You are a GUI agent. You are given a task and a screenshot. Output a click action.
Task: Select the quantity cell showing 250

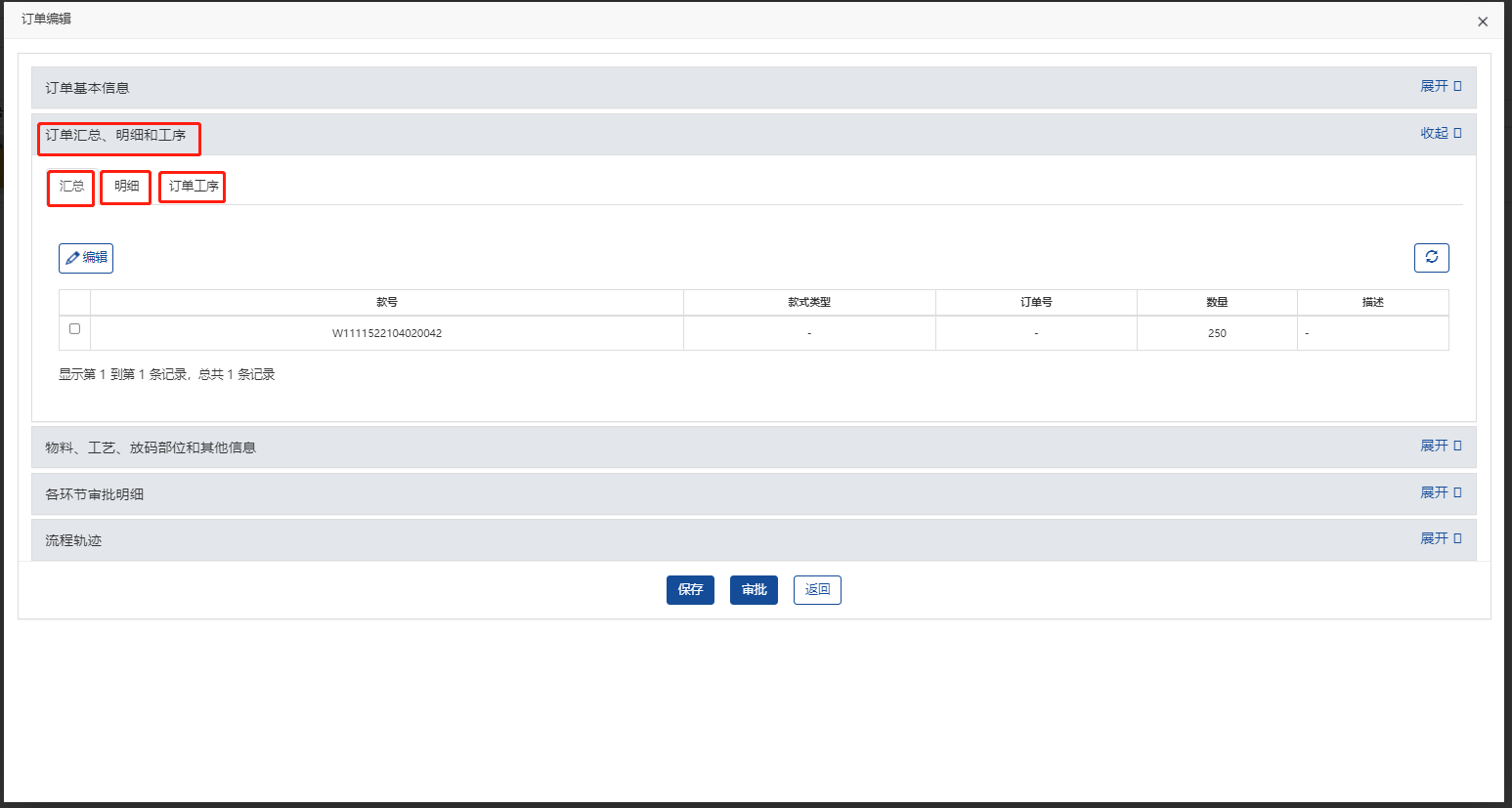point(1217,333)
